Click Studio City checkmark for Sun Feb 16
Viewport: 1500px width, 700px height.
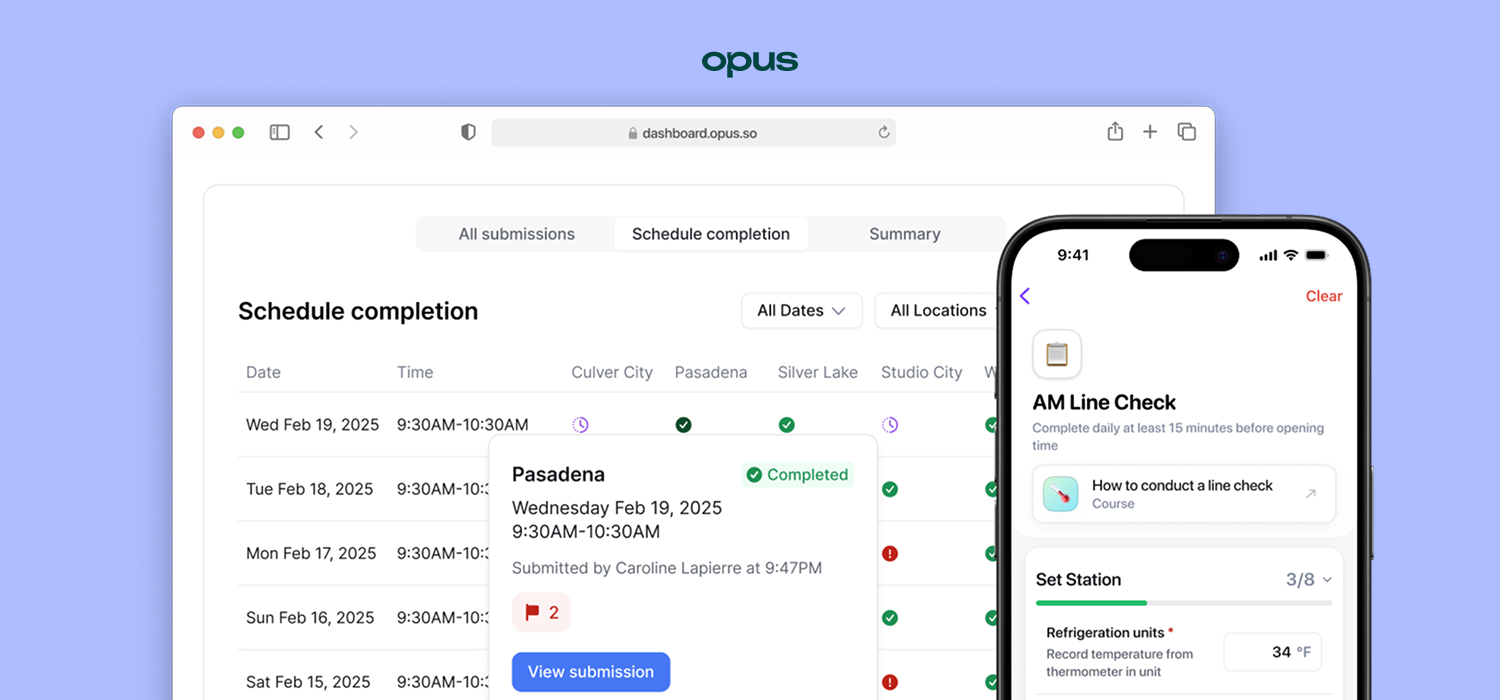tap(890, 618)
